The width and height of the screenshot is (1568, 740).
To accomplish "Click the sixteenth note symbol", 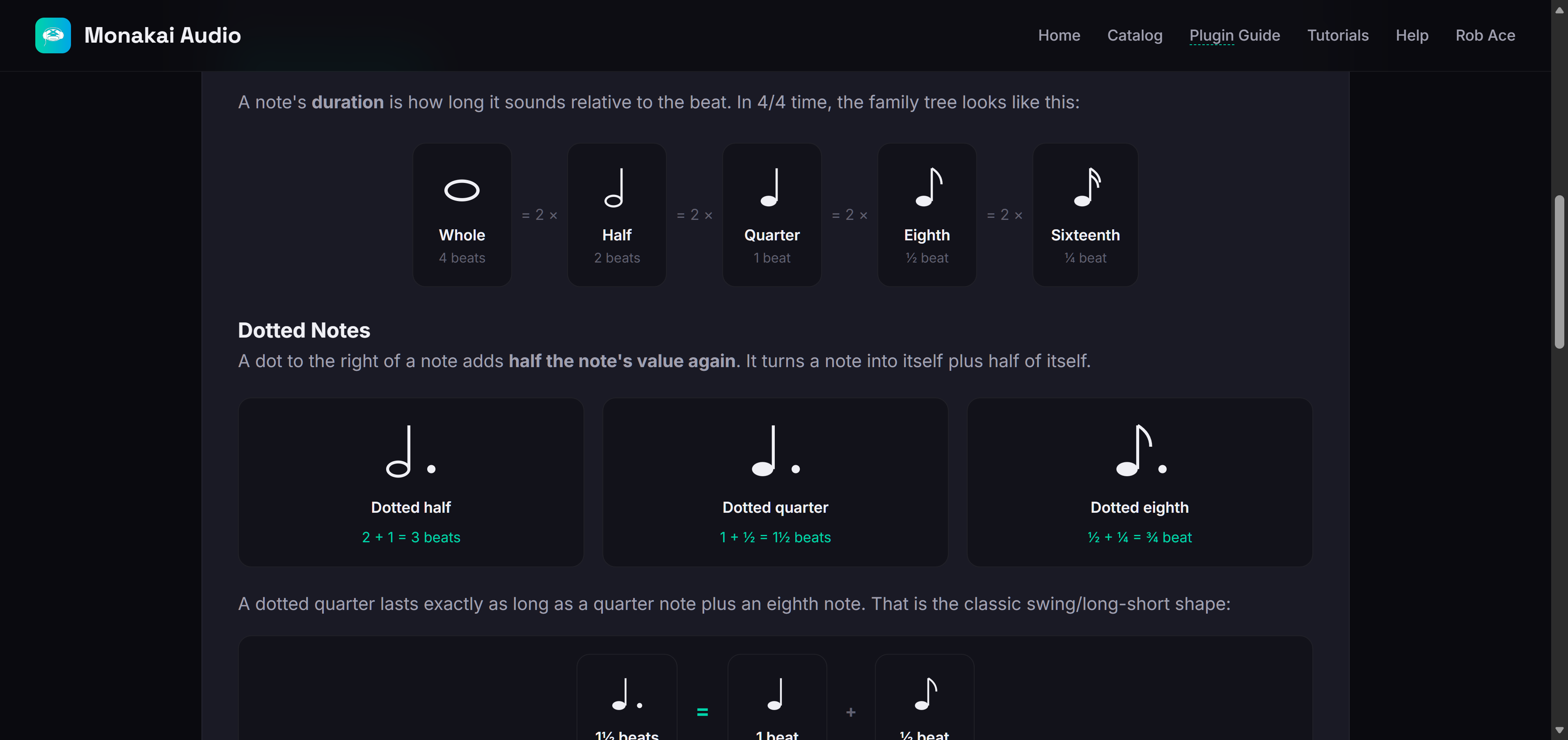I will [1087, 187].
